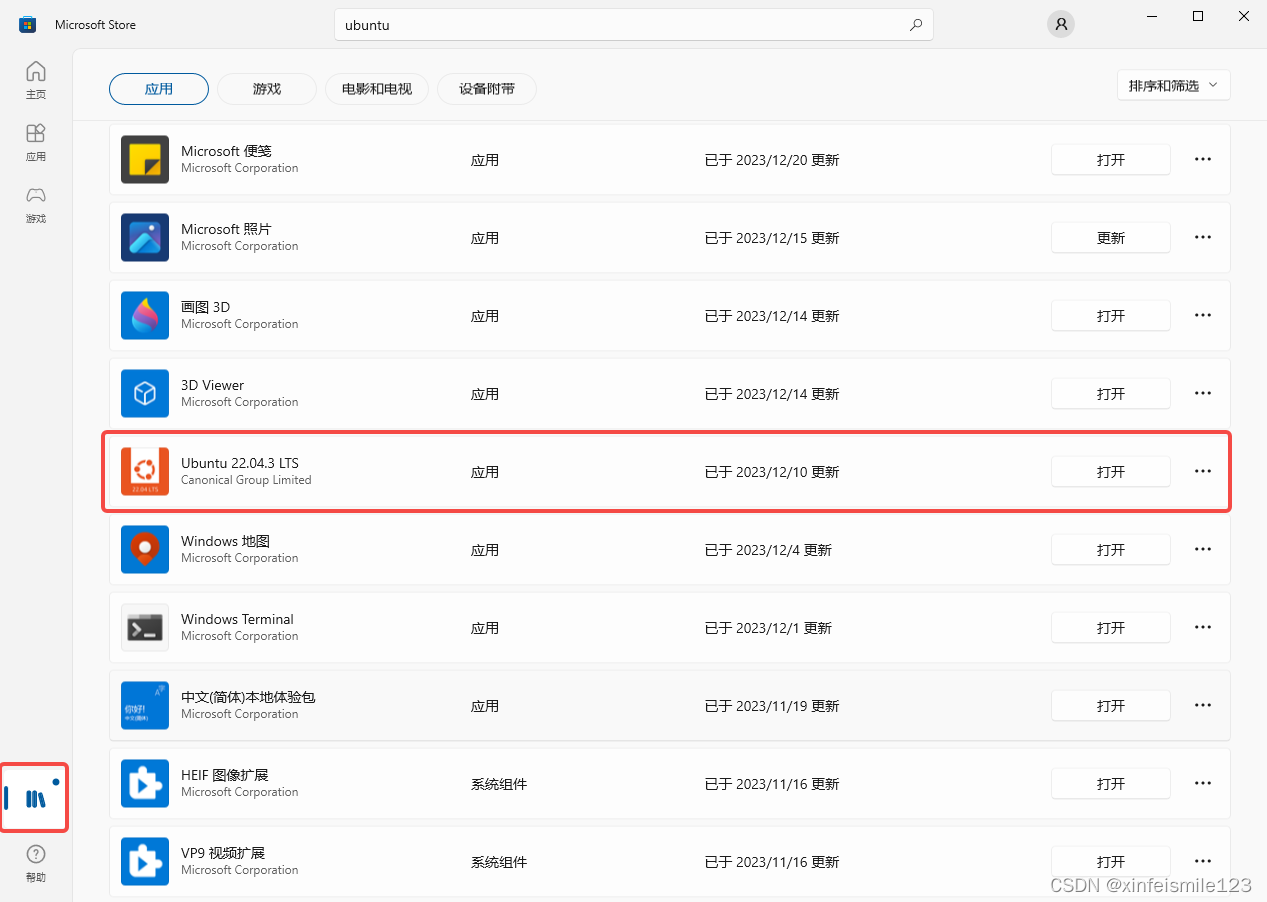Screen dimensions: 1267x902
Task: Open more options for Microsoft 照片
Action: point(1203,237)
